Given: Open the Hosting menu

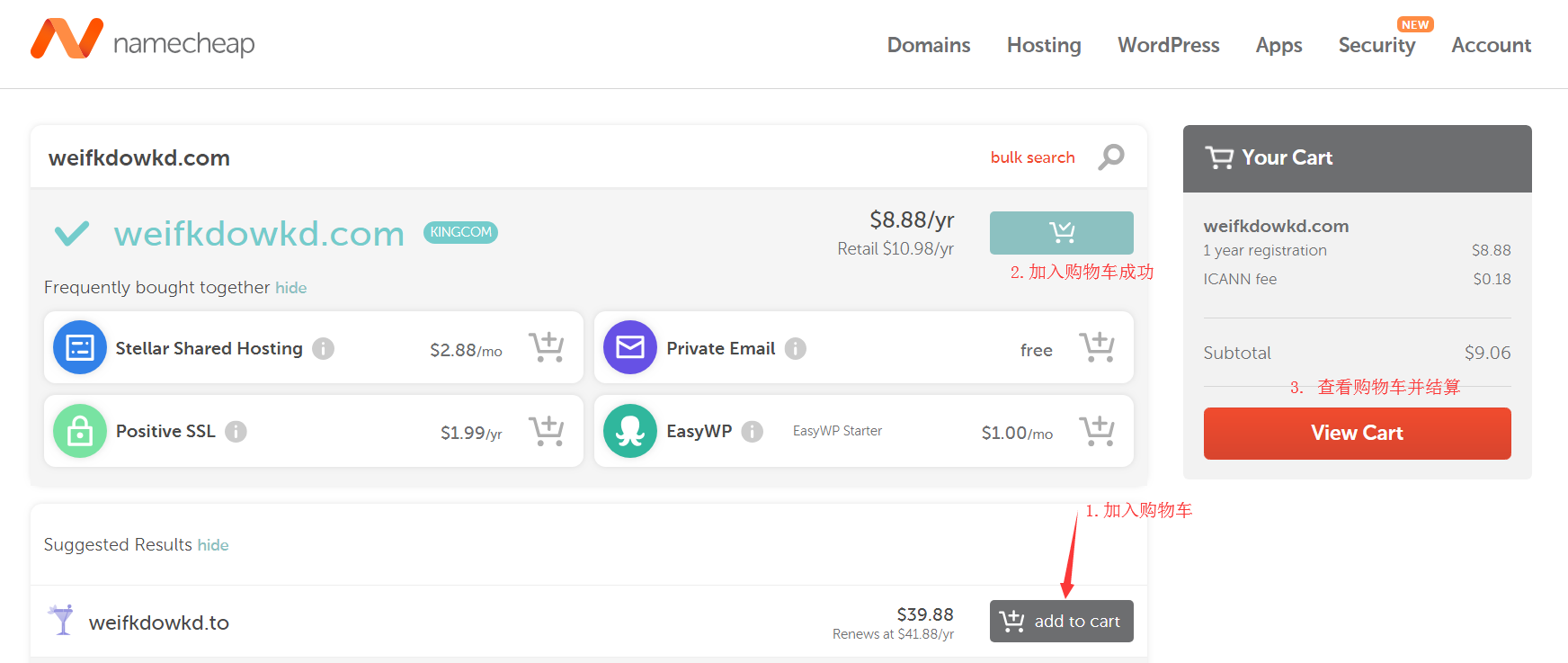Looking at the screenshot, I should point(1043,45).
